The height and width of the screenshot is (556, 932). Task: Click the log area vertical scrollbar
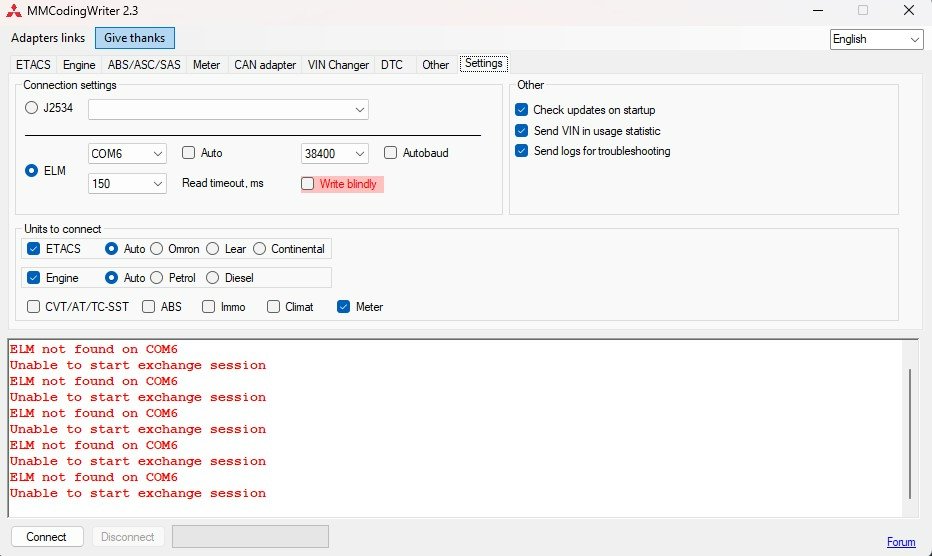point(911,433)
